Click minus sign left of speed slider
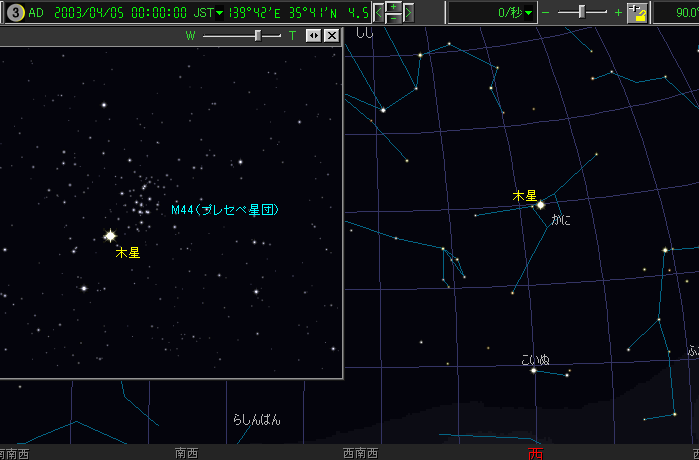This screenshot has height=460, width=699. click(545, 12)
